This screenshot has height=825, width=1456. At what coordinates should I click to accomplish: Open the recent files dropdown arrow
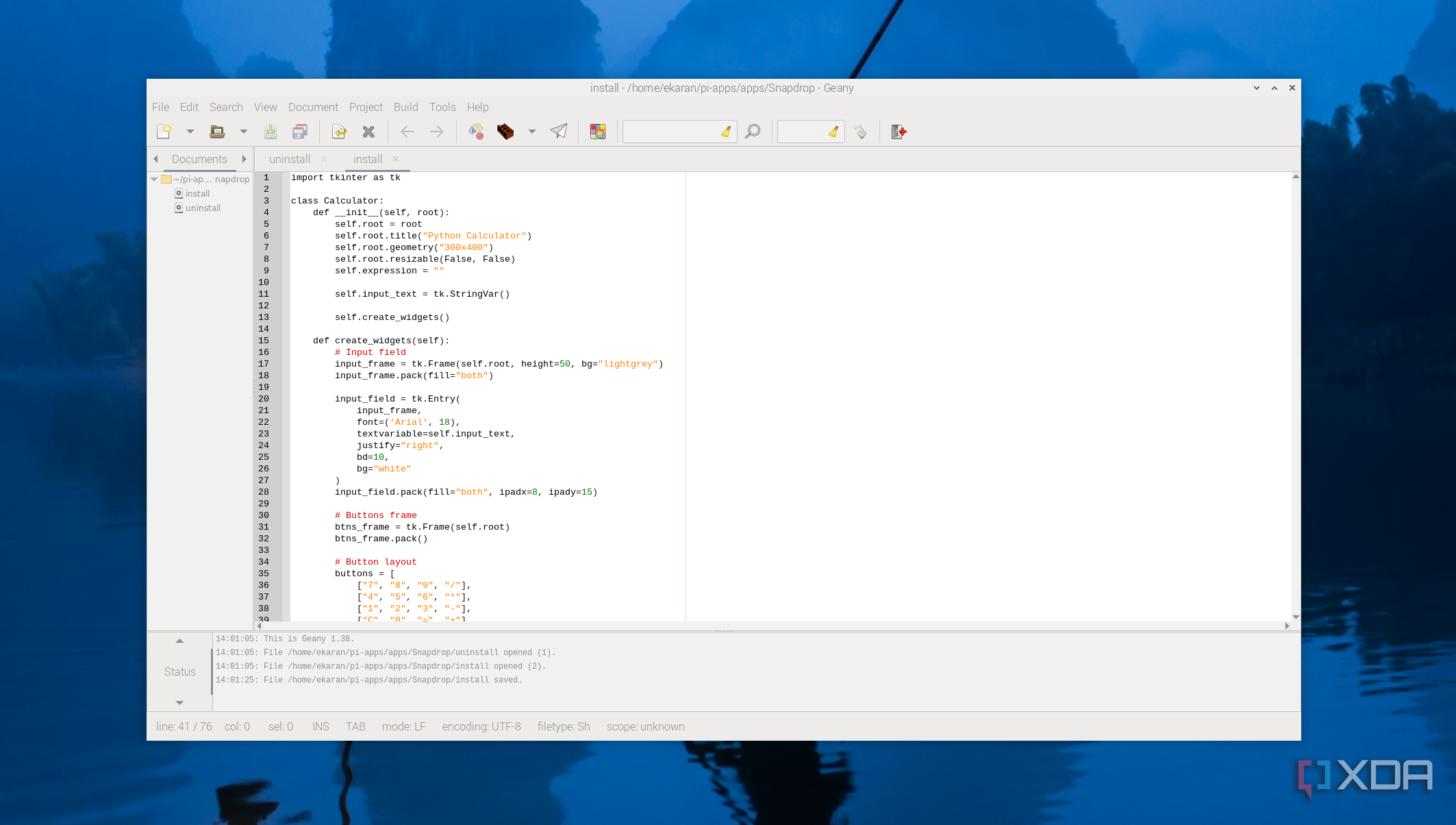pyautogui.click(x=243, y=132)
